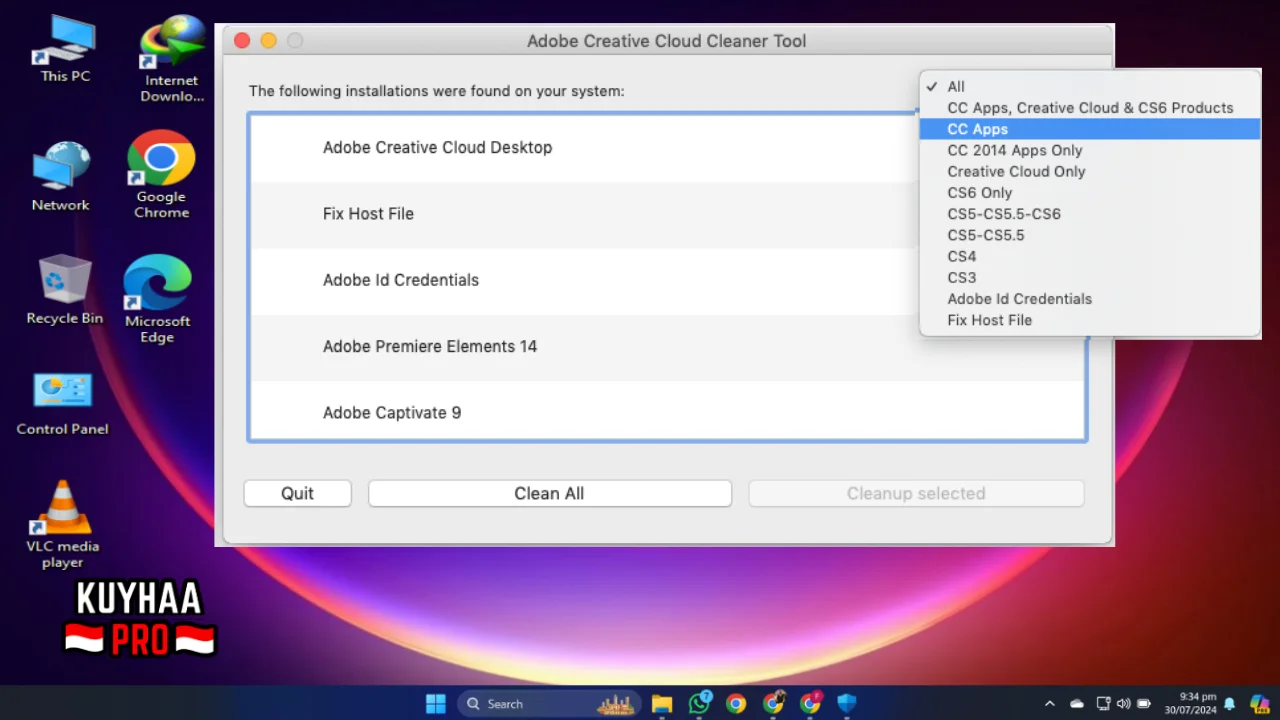Open Copilot icon at taskbar end
1280x720 pixels.
point(1259,704)
